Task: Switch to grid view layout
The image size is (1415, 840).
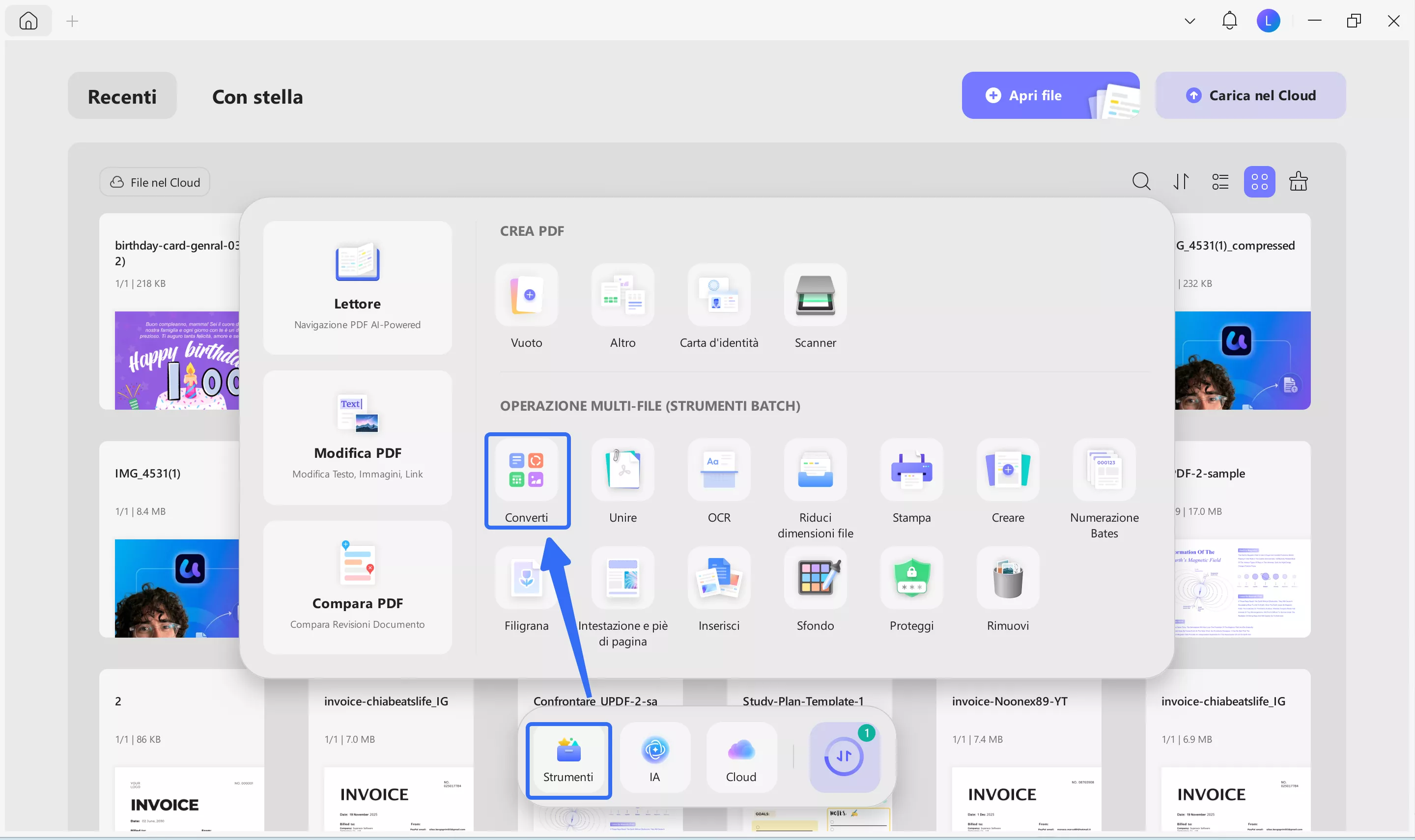Action: 1259,182
